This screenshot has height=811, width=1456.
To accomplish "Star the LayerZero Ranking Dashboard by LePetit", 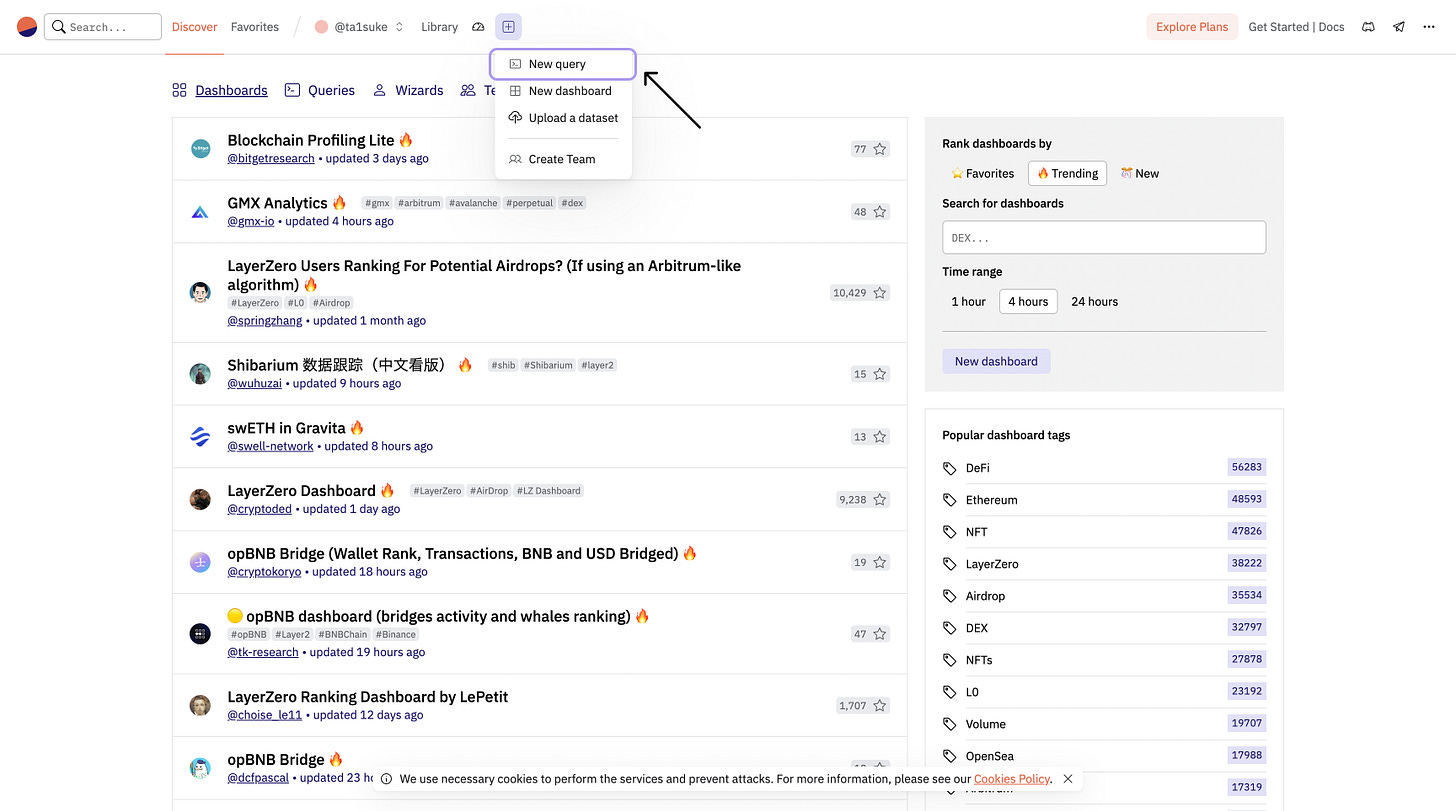I will (880, 706).
